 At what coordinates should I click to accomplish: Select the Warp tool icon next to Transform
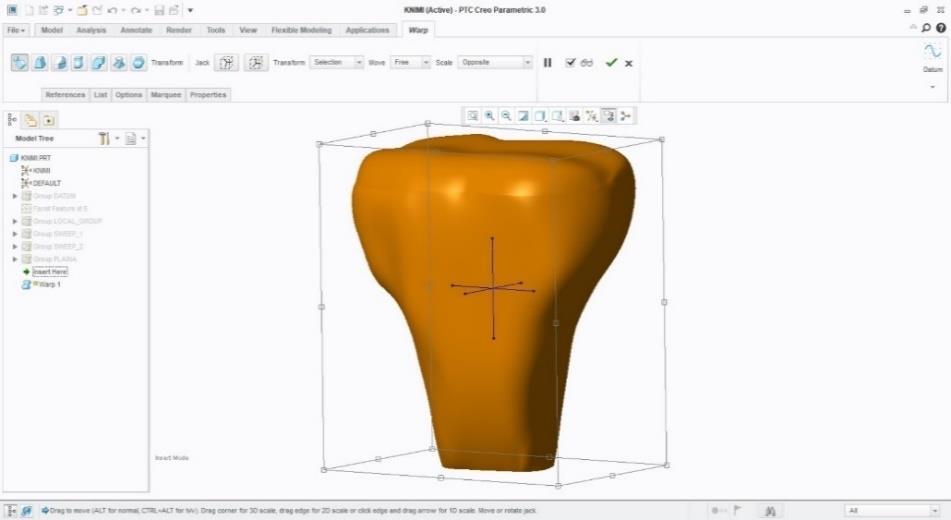coord(40,62)
